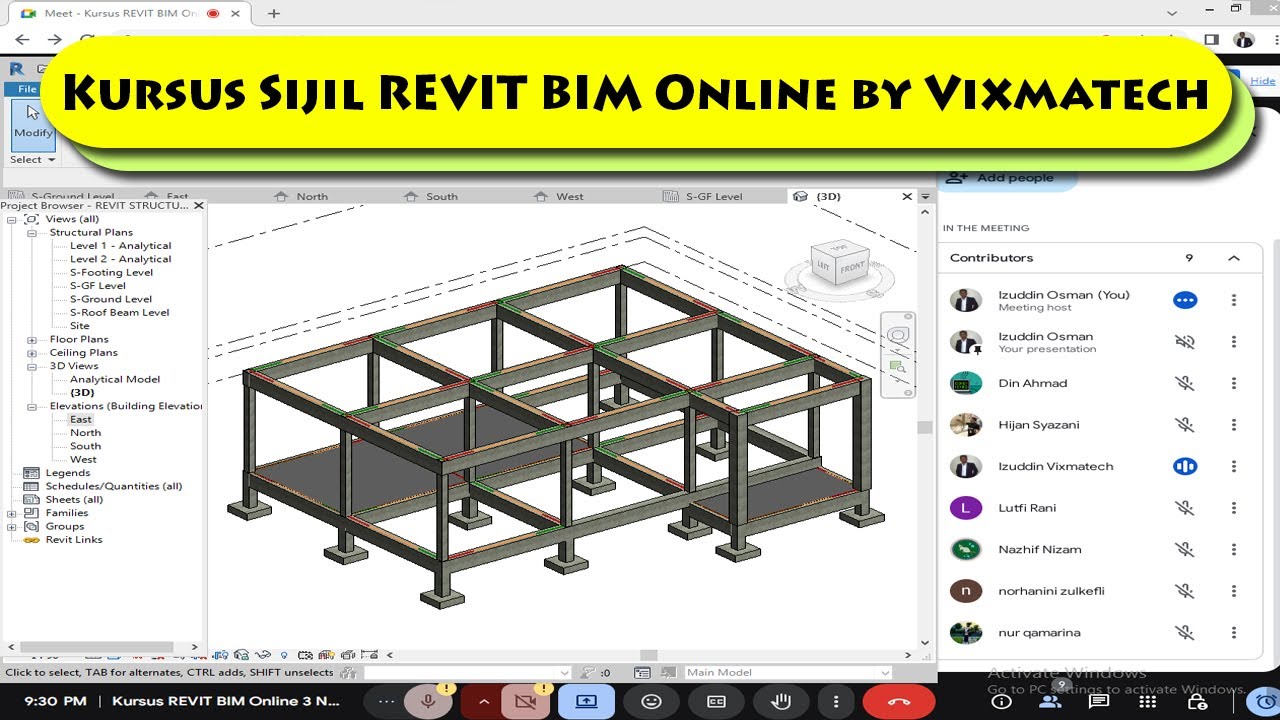Show the people panel icon

coord(1051,702)
